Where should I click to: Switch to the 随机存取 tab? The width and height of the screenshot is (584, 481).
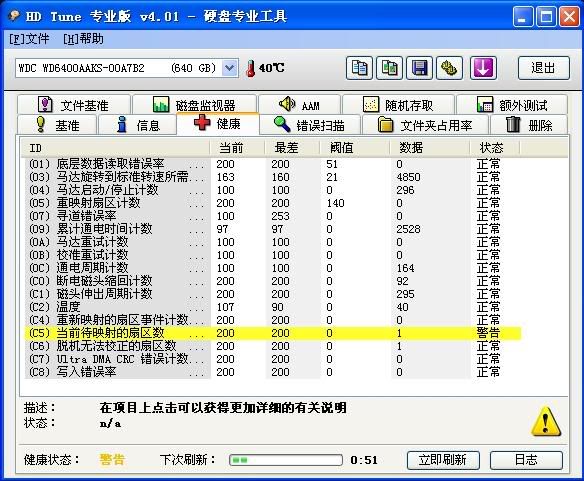pos(398,105)
